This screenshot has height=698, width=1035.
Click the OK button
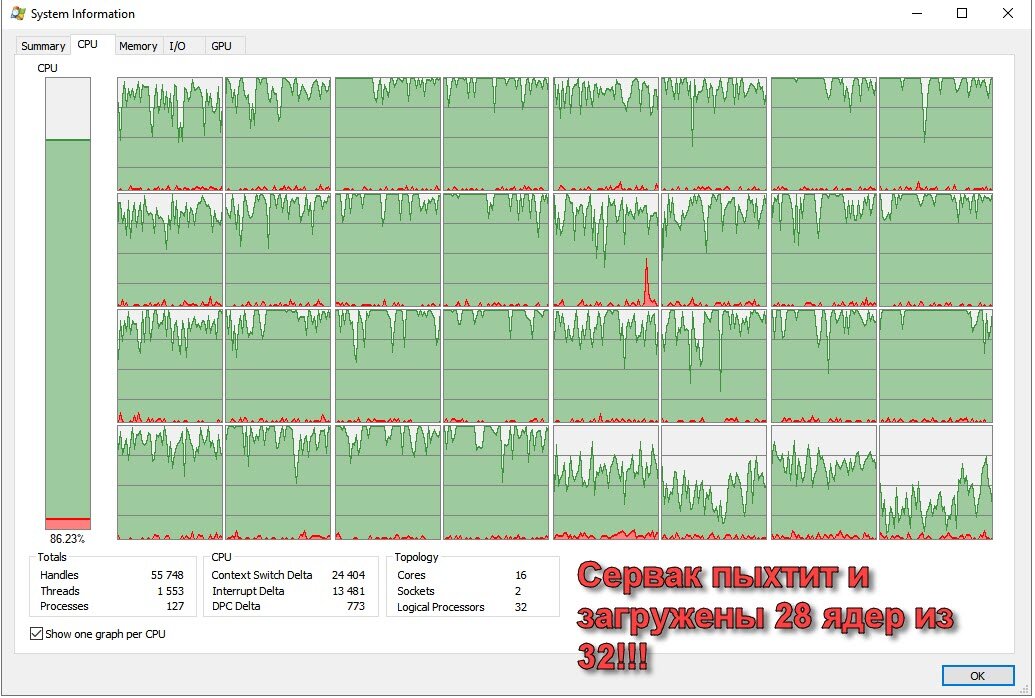point(978,676)
